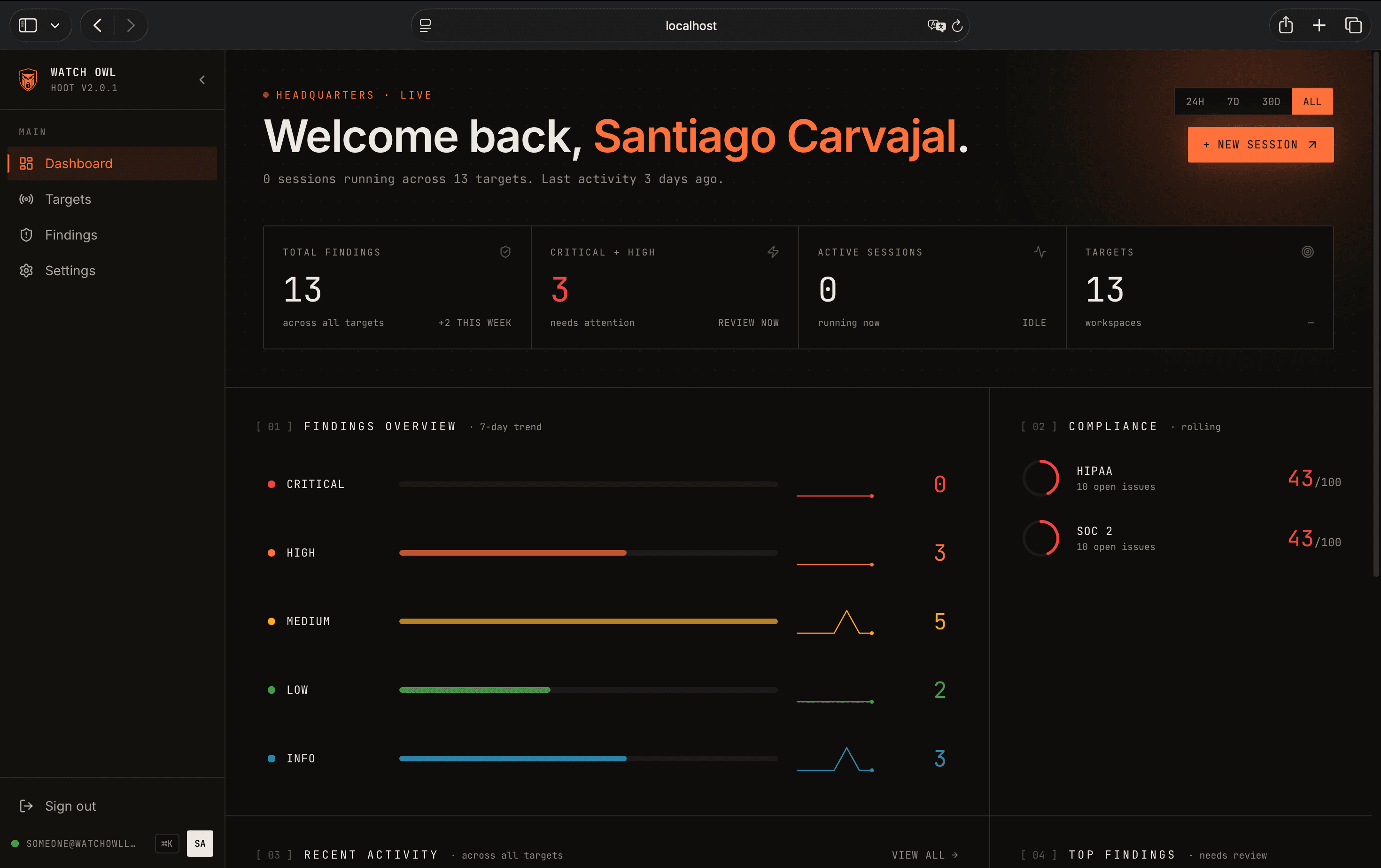Click the IDLE status label
This screenshot has width=1381, height=868.
pyautogui.click(x=1034, y=323)
